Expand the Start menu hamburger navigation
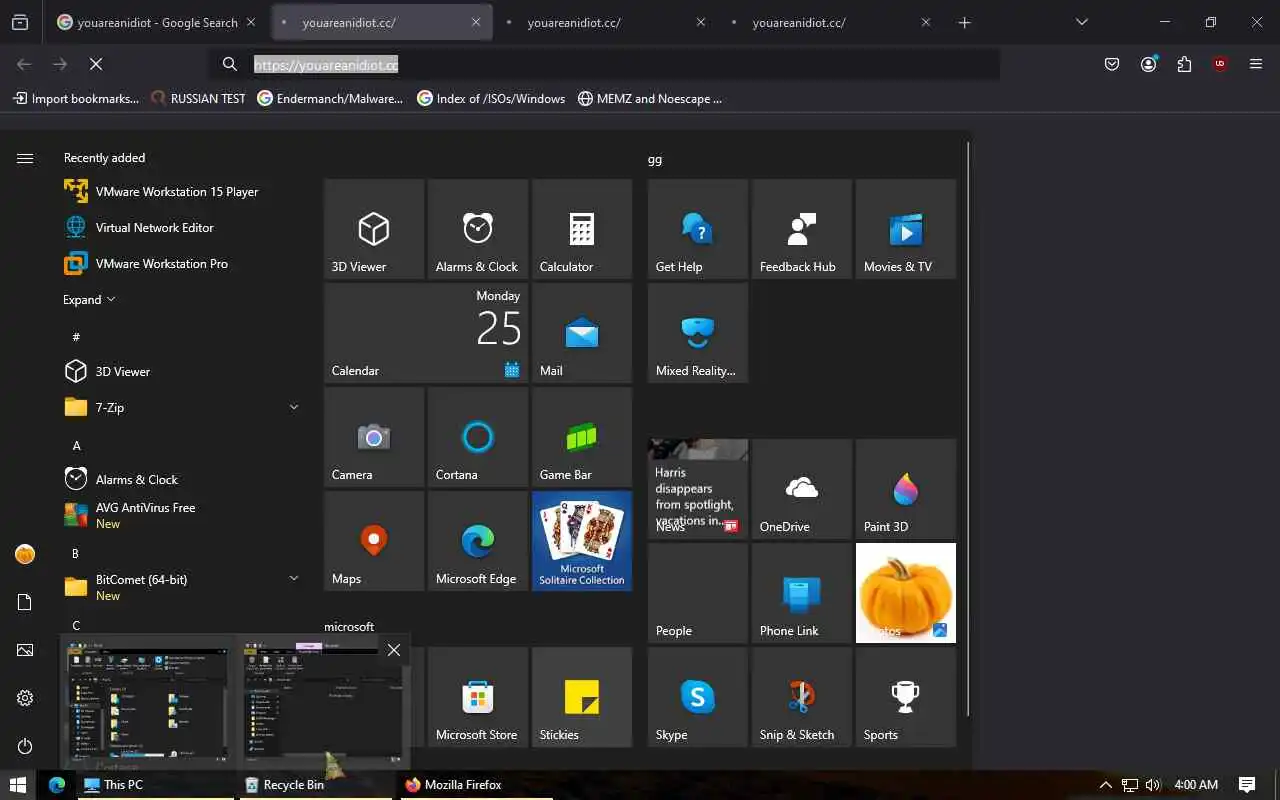 25,158
